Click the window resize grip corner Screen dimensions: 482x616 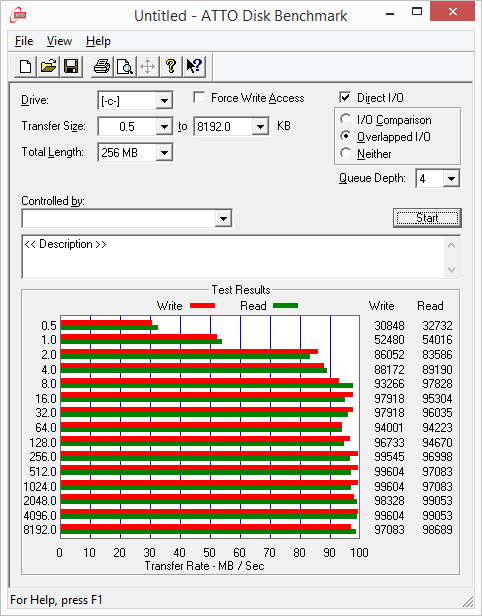click(468, 601)
